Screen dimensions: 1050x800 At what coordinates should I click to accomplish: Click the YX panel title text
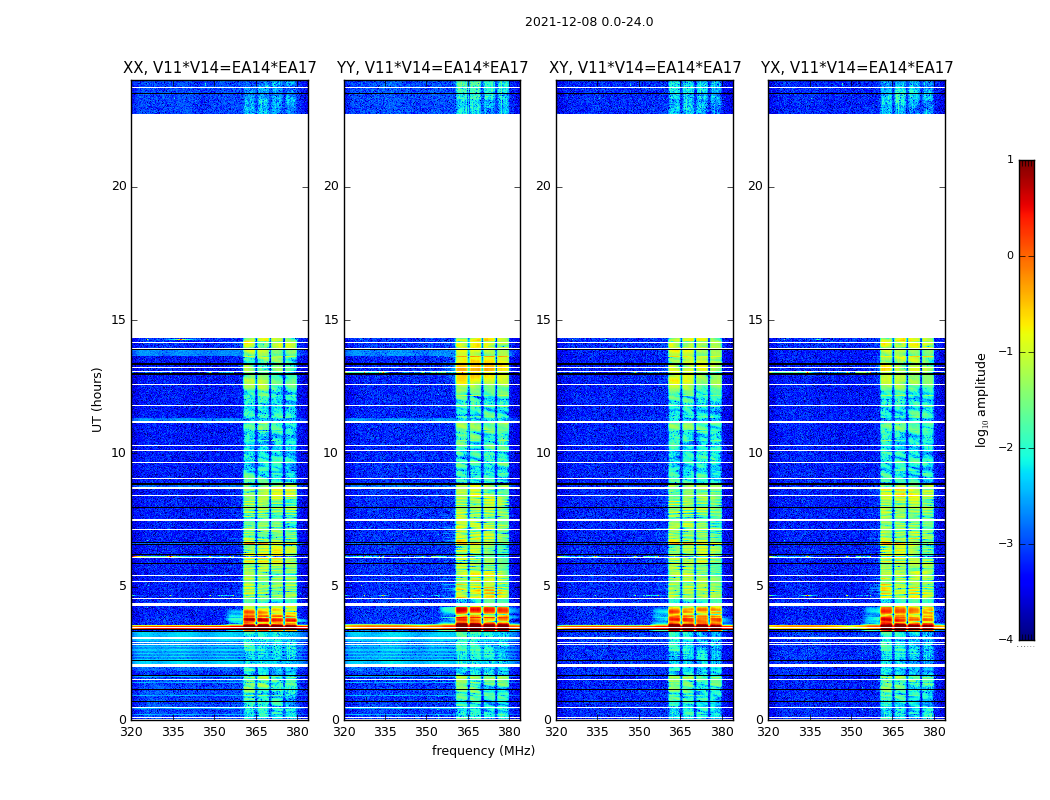coord(857,68)
